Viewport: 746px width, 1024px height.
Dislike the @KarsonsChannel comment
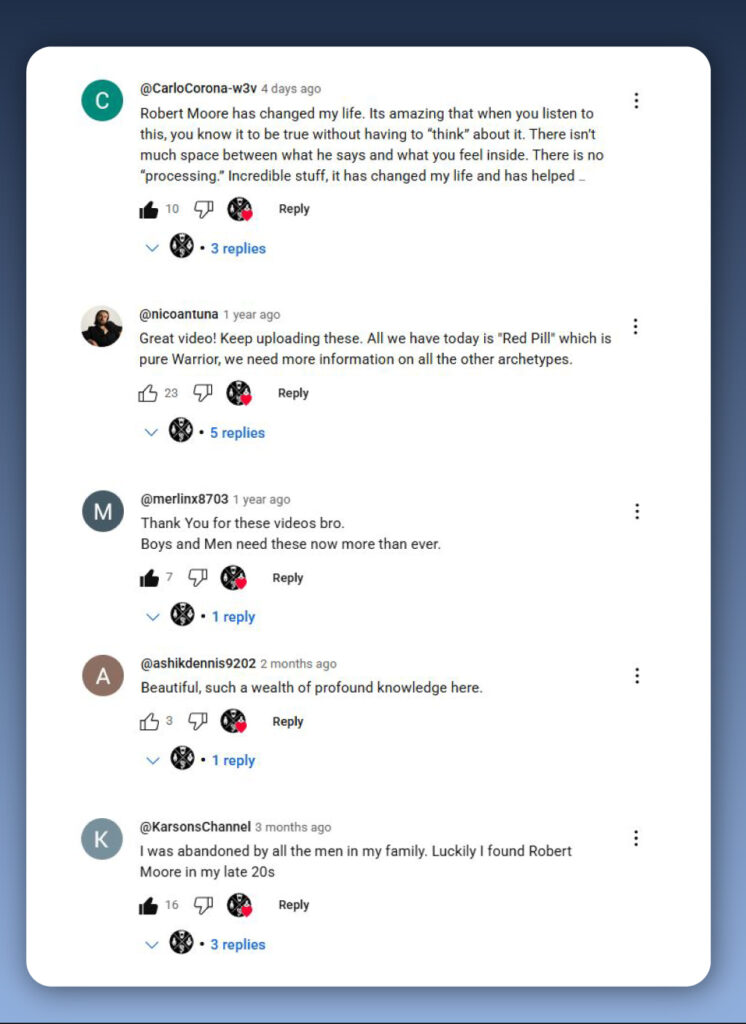click(204, 905)
